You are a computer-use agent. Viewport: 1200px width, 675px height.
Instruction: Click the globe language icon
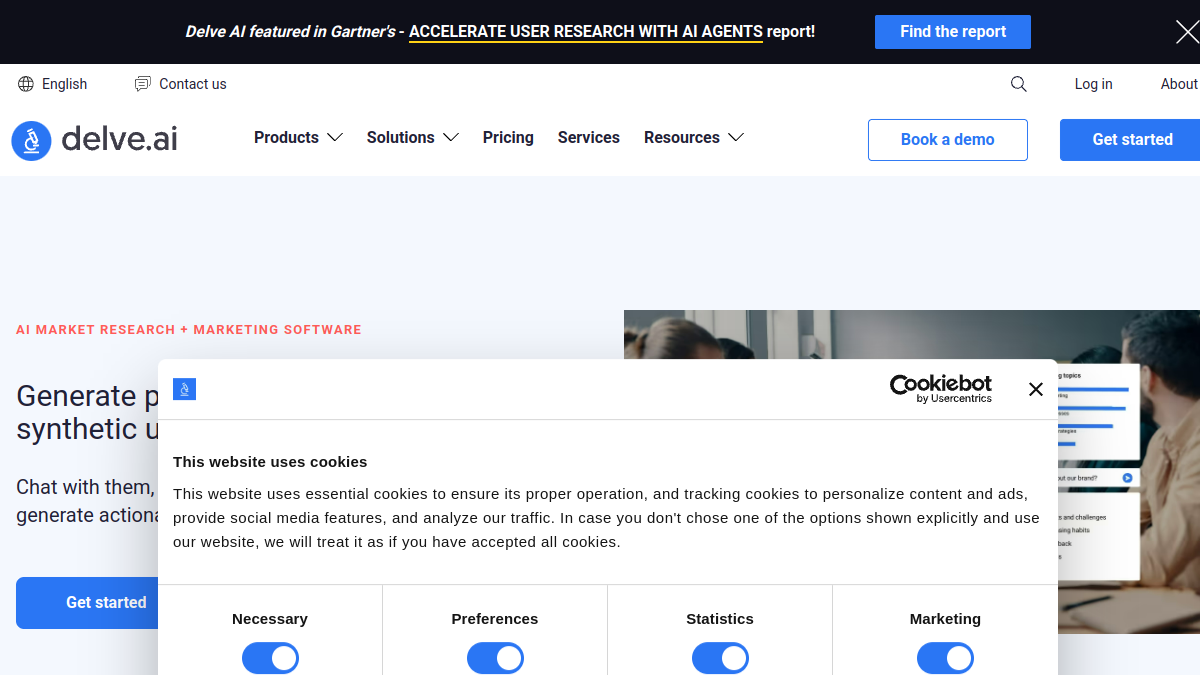point(26,84)
